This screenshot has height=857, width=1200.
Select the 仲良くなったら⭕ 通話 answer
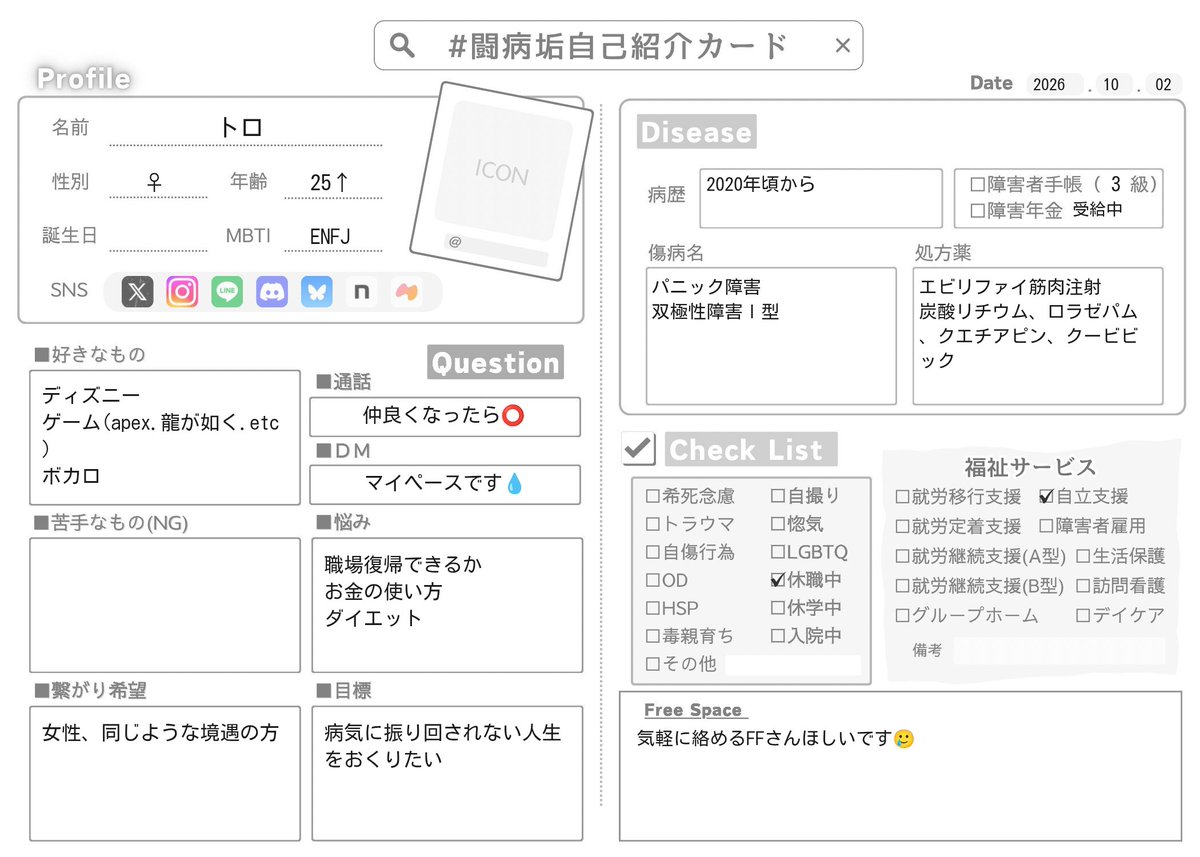pos(445,417)
